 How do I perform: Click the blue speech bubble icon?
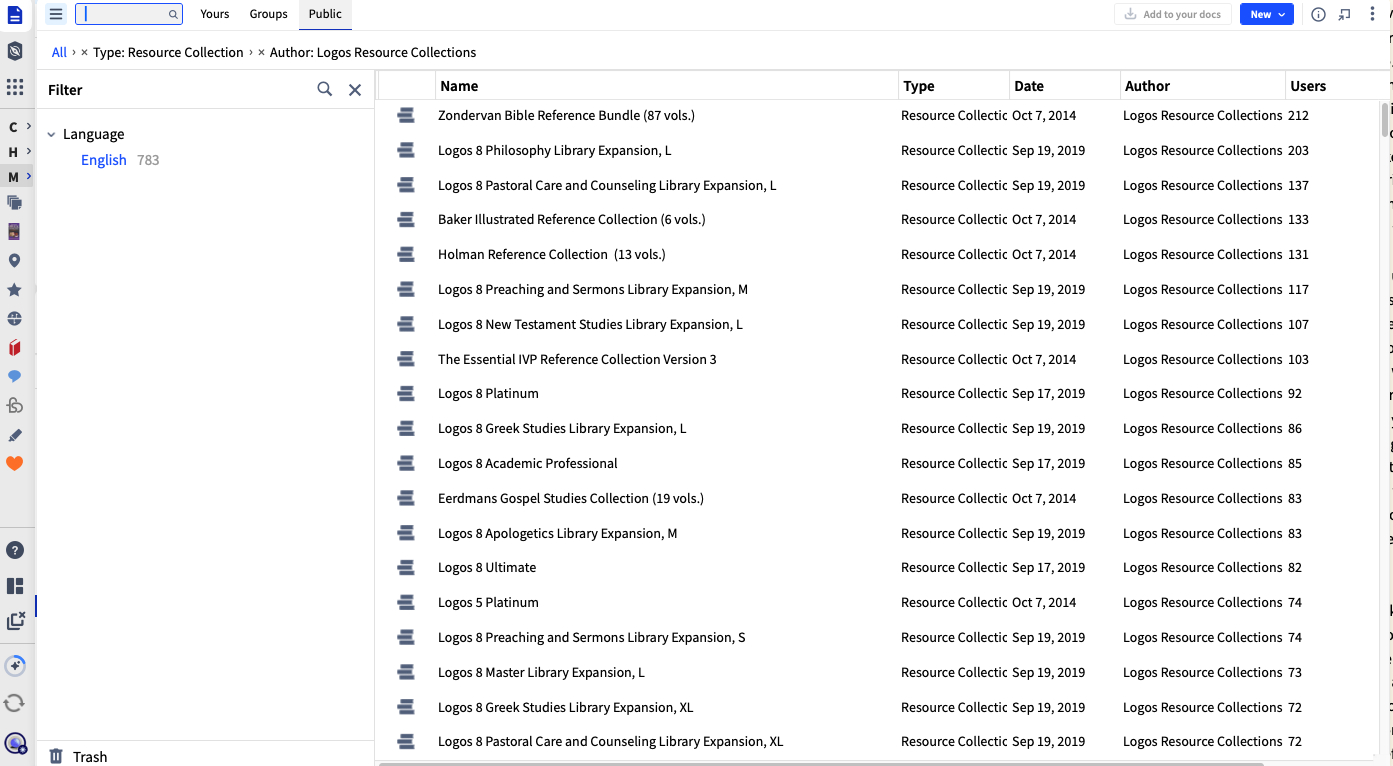tap(14, 377)
